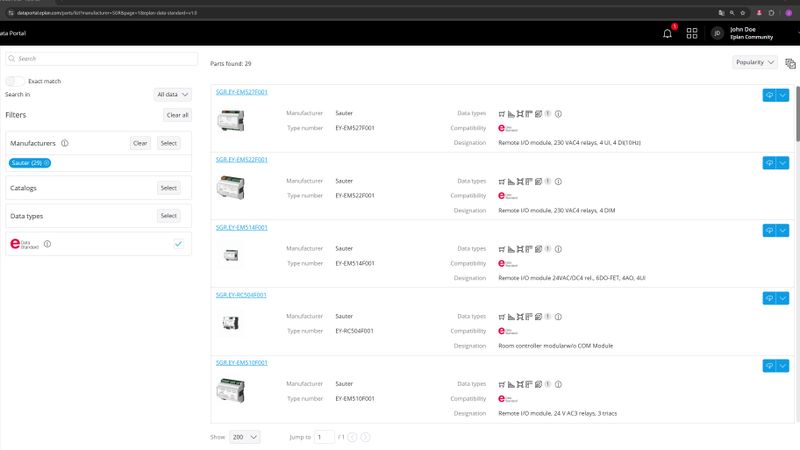Open the Show 200 per page dropdown
This screenshot has width=800, height=450.
[245, 437]
